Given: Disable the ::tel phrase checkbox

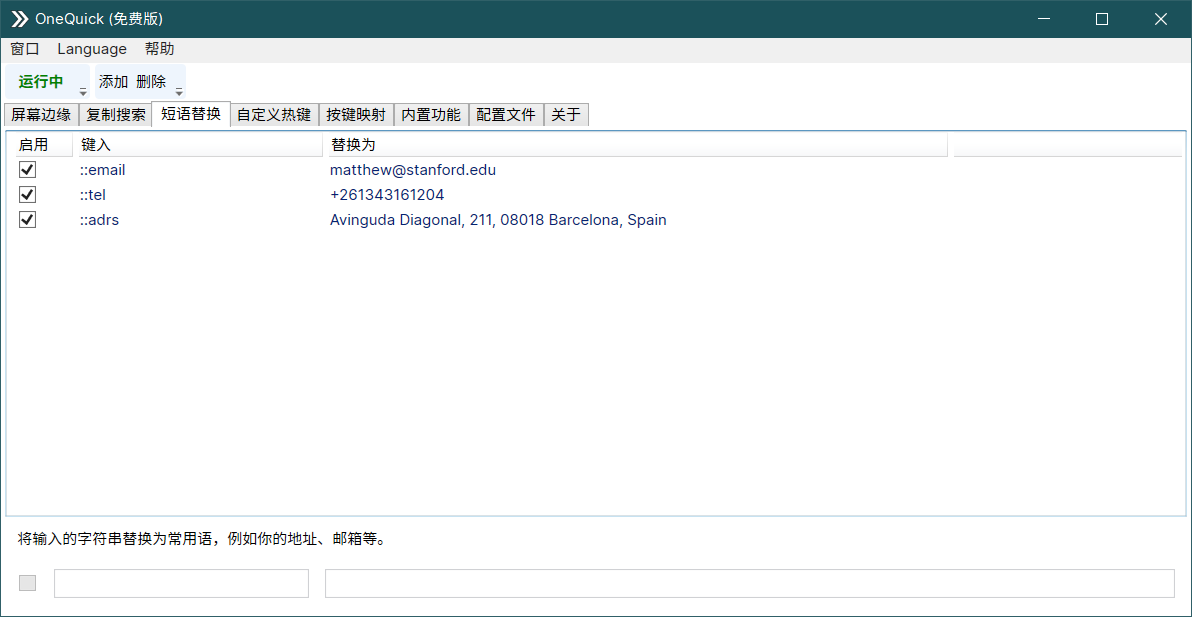Looking at the screenshot, I should pos(27,194).
